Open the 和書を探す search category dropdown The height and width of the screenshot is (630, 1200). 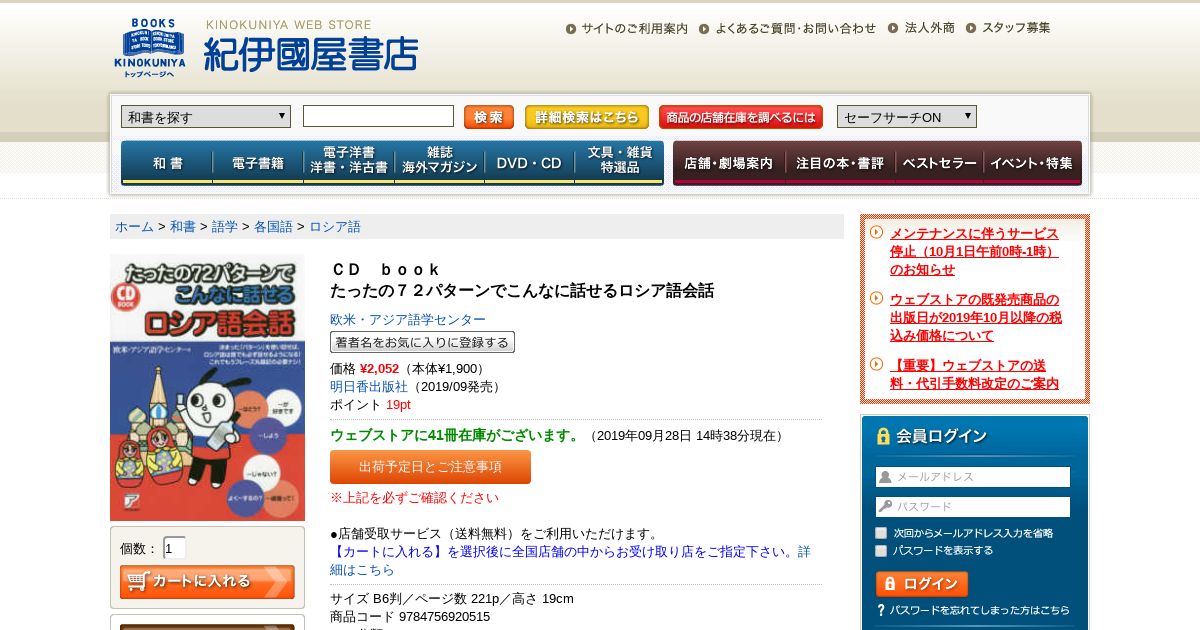(206, 117)
